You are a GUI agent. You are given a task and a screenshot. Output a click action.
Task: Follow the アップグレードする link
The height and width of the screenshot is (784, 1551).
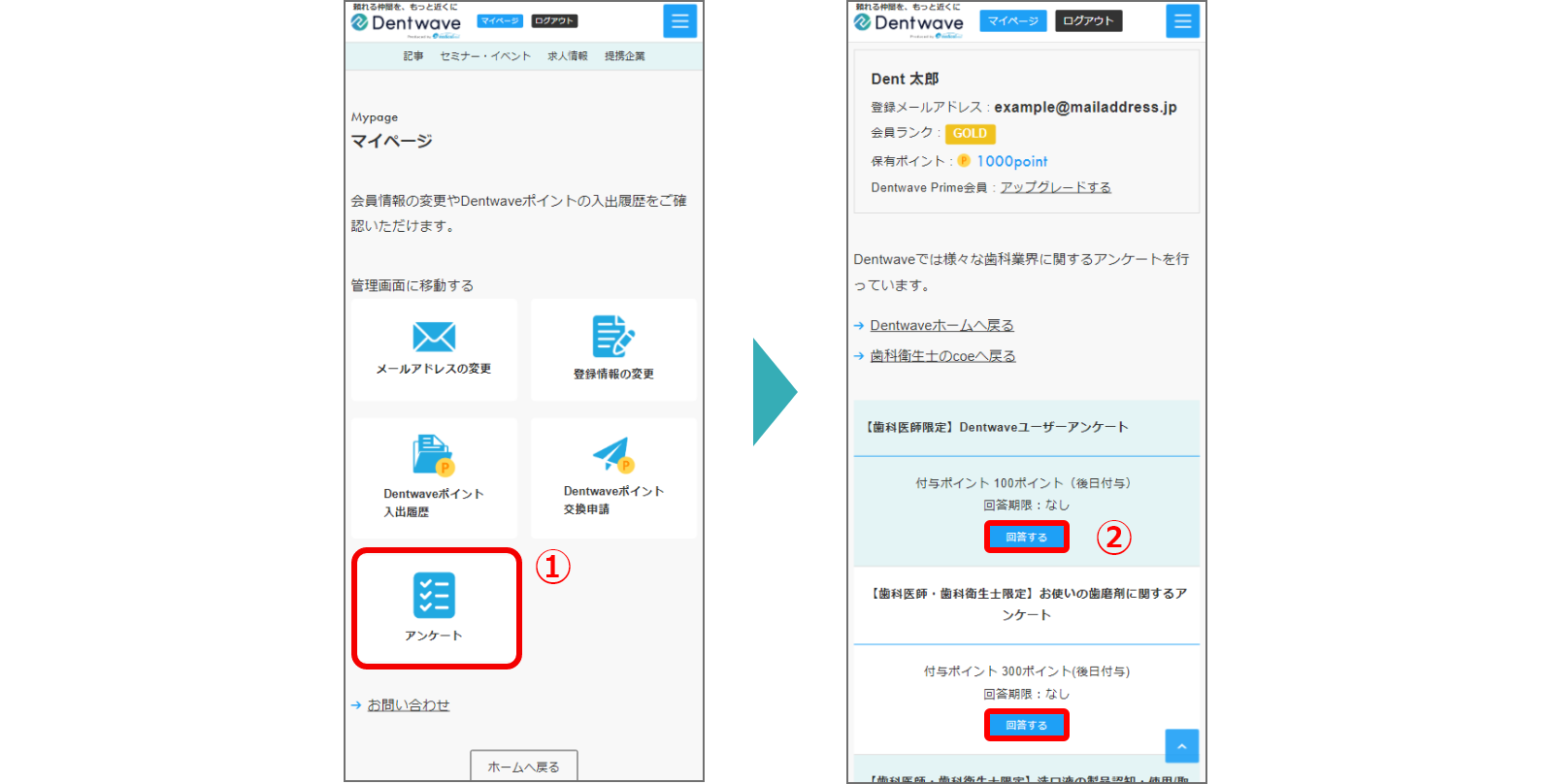point(1056,187)
